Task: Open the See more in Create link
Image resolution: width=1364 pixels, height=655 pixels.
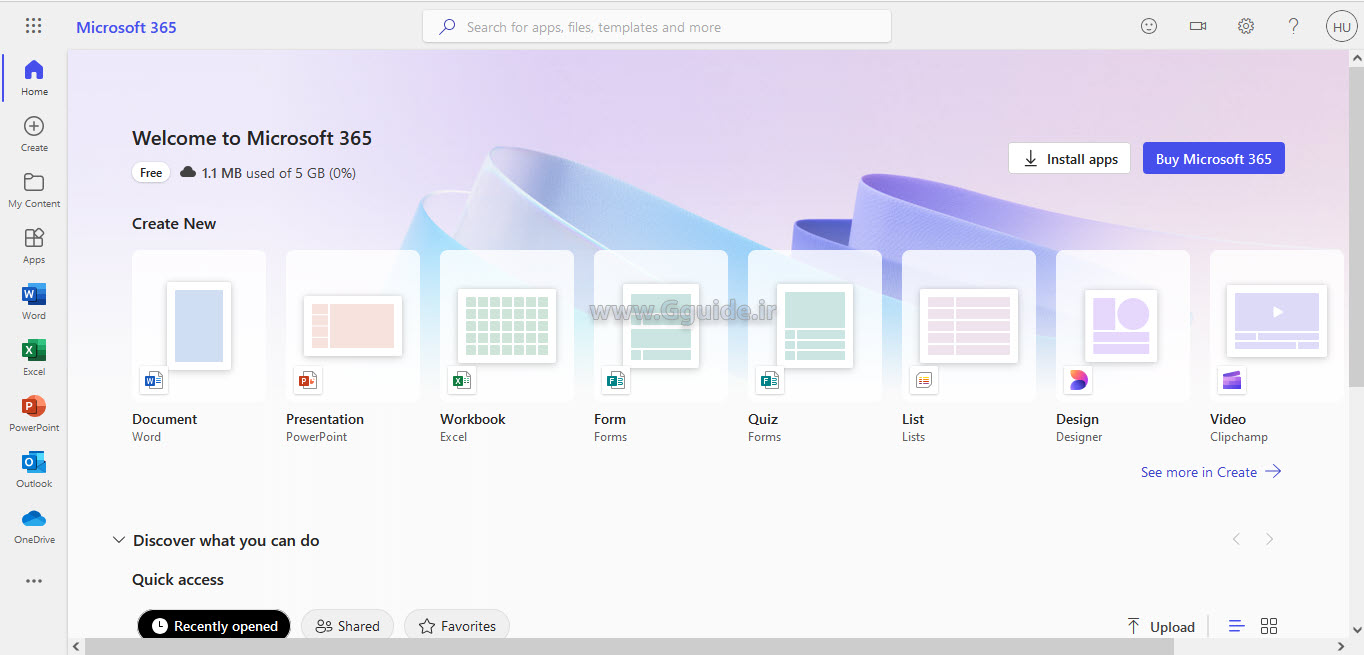Action: (x=1210, y=472)
